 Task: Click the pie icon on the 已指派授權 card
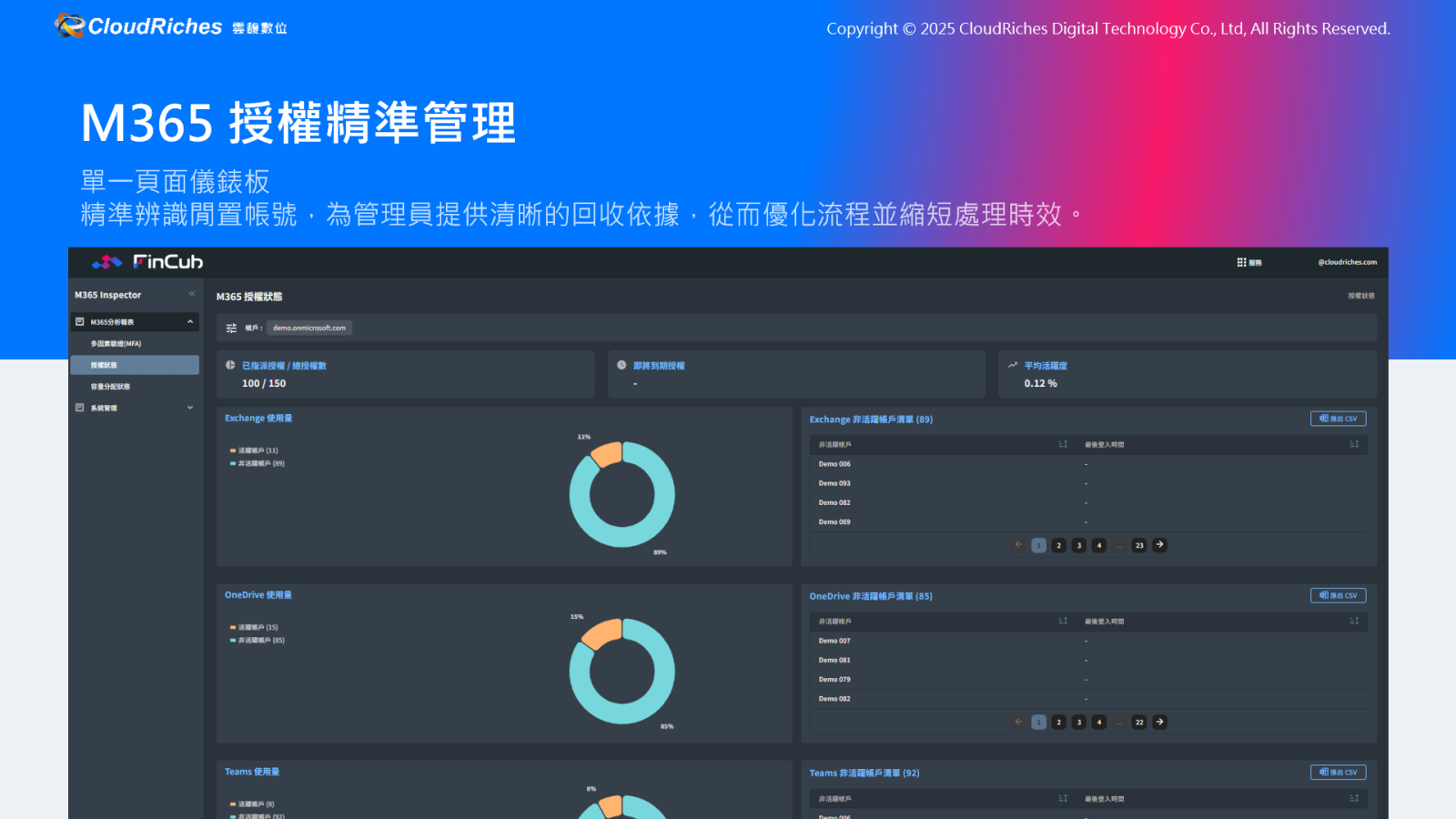[x=231, y=365]
